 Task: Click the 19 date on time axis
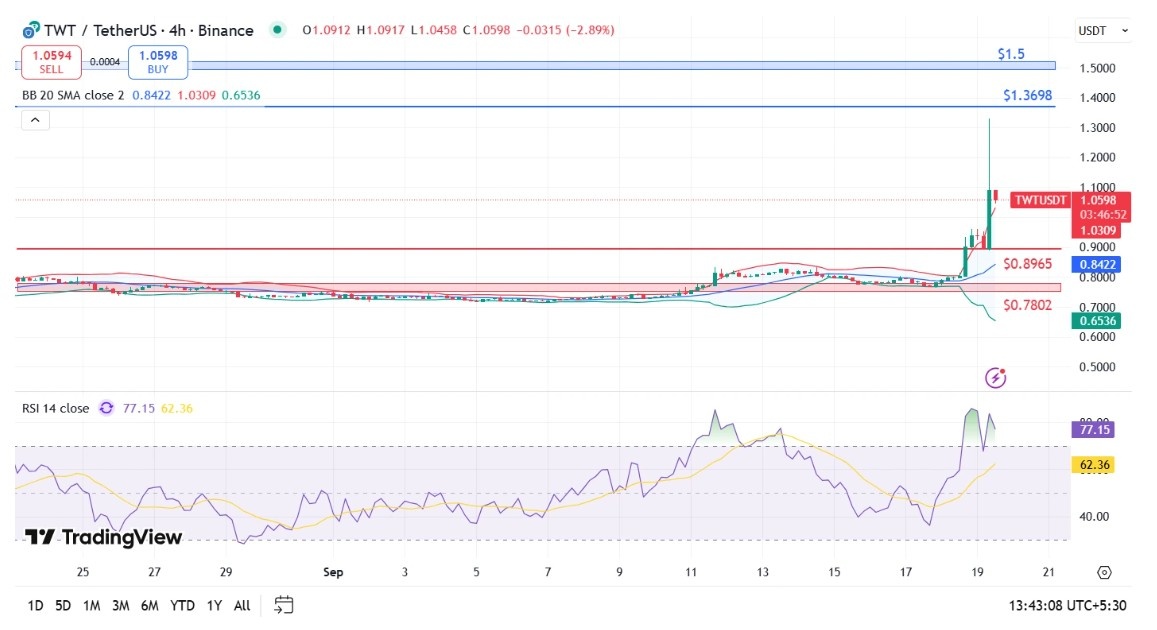[x=977, y=572]
